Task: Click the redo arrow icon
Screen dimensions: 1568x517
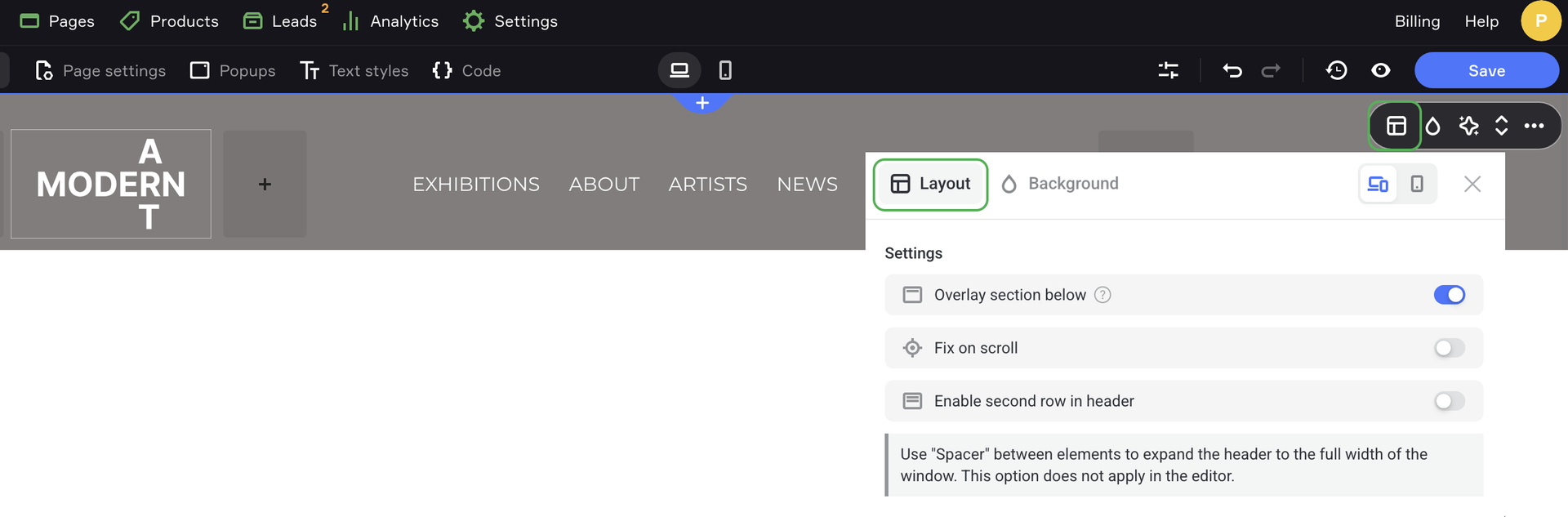Action: tap(1271, 71)
